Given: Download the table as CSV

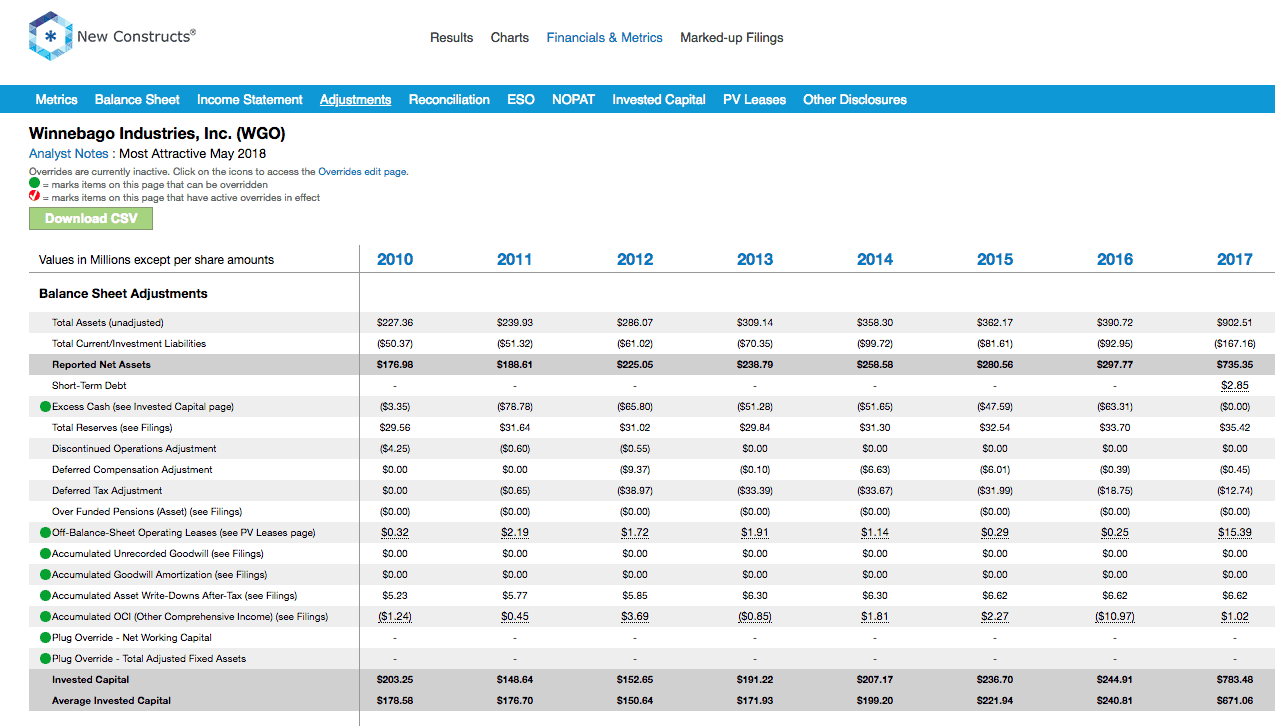Looking at the screenshot, I should (91, 219).
